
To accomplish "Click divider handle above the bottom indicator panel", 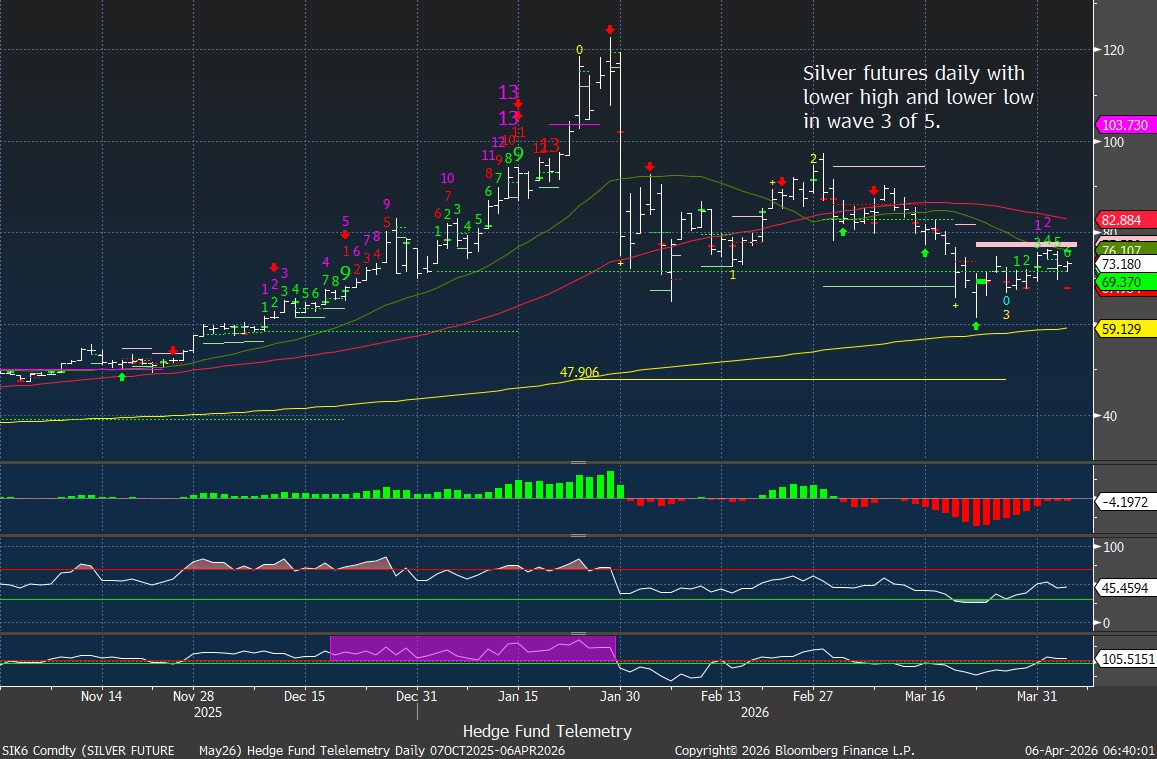I will click(x=578, y=633).
